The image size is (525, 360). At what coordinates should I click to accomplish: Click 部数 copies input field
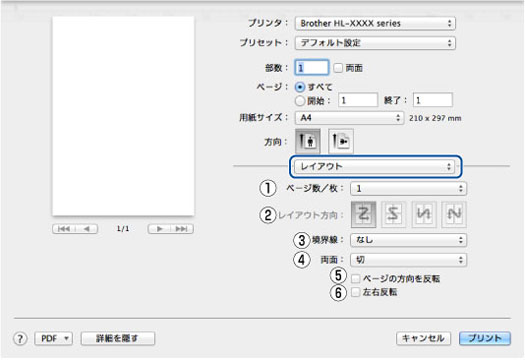[x=312, y=68]
